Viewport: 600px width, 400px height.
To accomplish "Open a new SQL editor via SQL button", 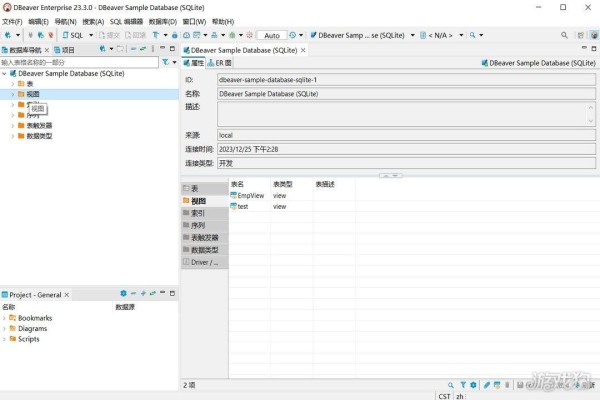I will tap(73, 35).
